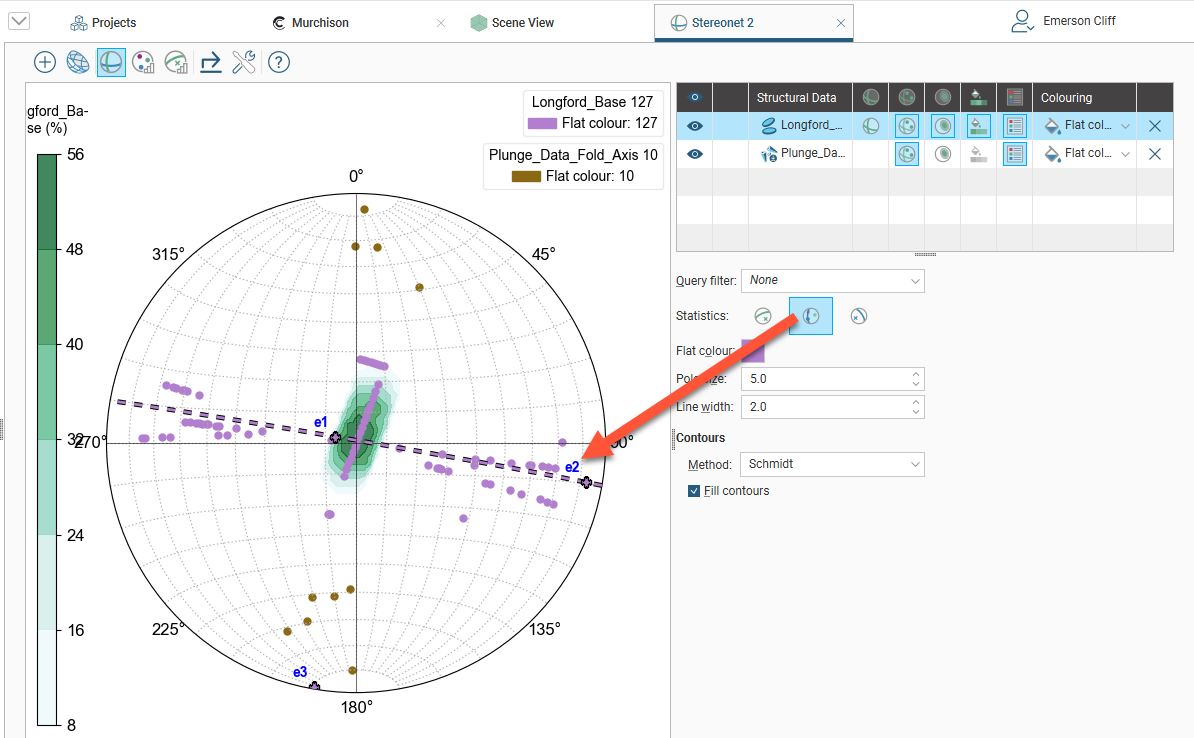Click the contours column header icon
This screenshot has height=738, width=1194.
pos(943,97)
